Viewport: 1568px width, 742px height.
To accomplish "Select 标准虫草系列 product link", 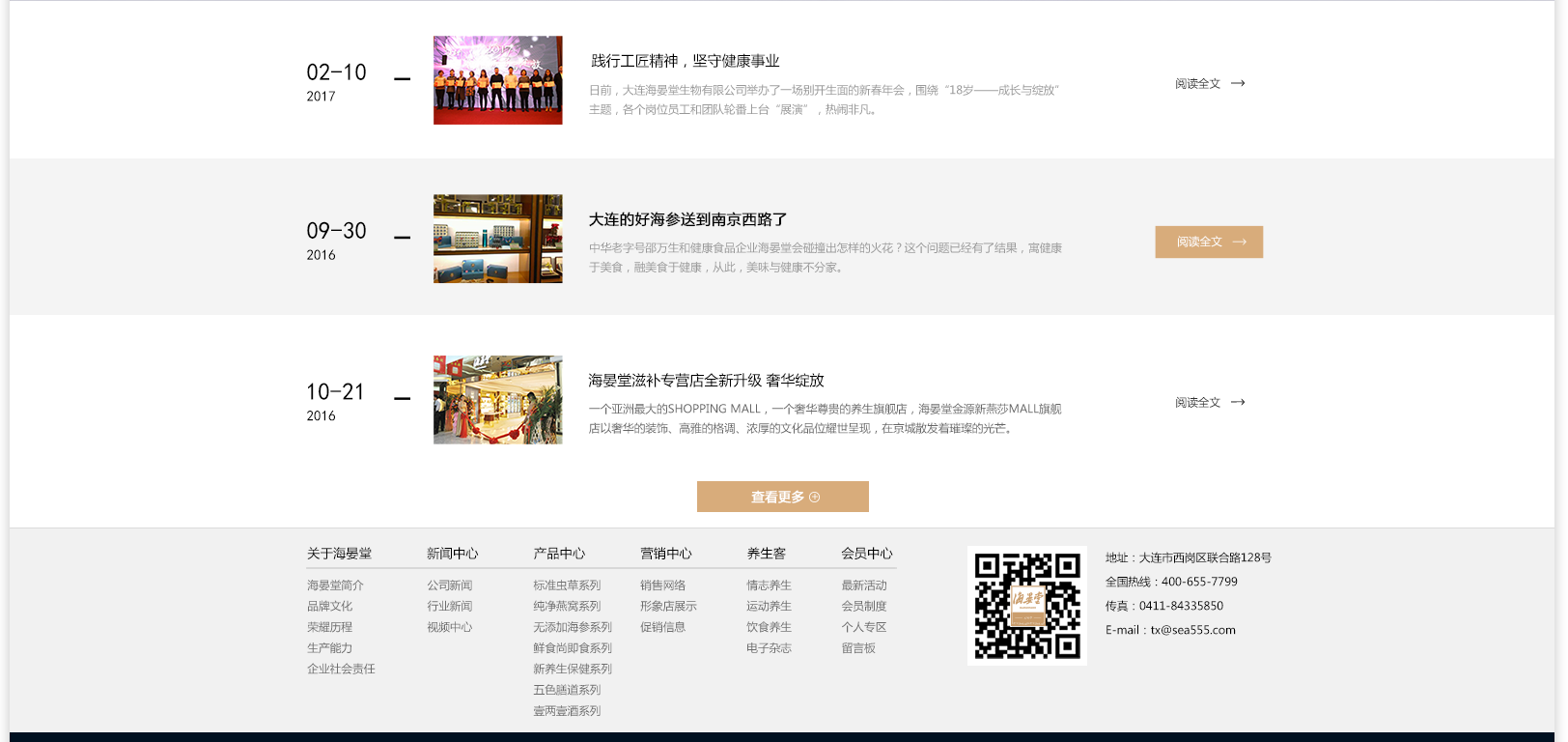I will 567,585.
